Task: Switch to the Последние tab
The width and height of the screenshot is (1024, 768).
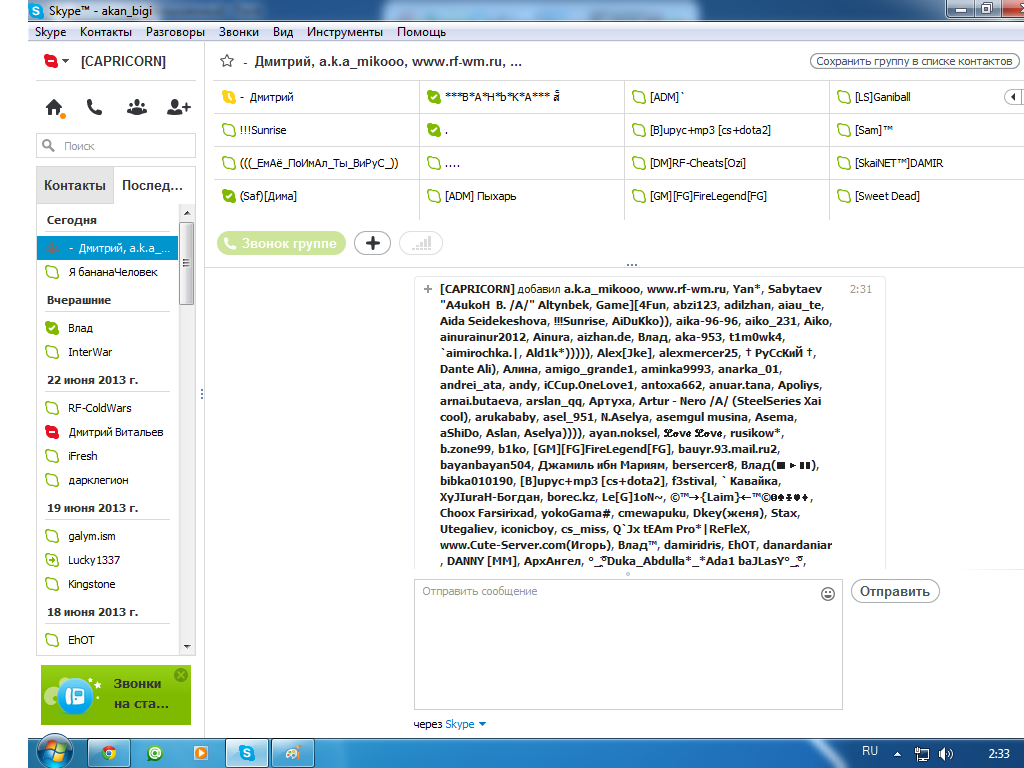Action: 153,185
